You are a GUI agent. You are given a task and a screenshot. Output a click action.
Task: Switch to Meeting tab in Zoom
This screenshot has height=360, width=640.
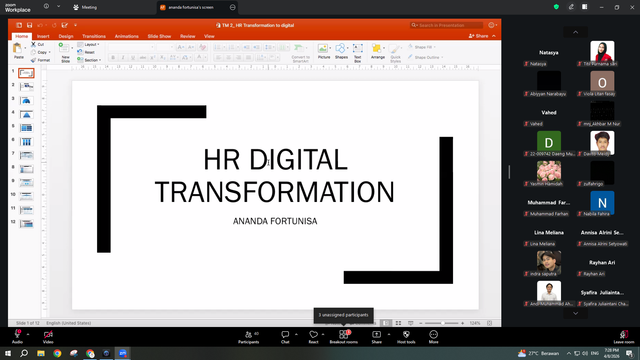(85, 7)
